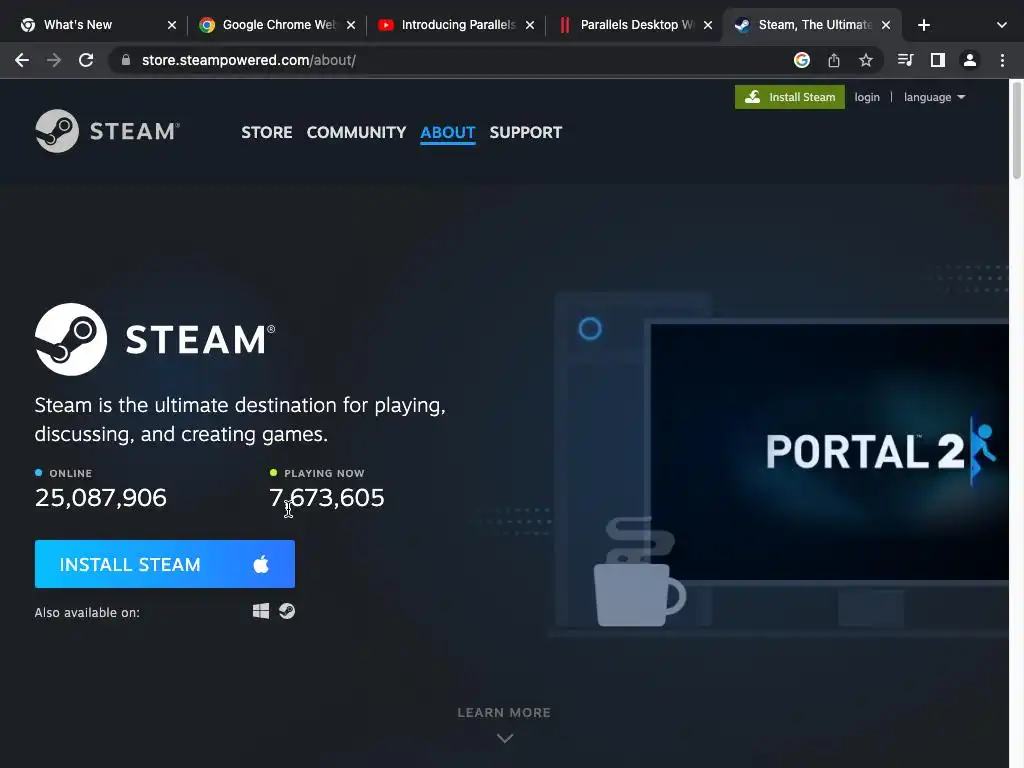Click the Steam tagline paragraph
Image resolution: width=1024 pixels, height=768 pixels.
coord(240,419)
